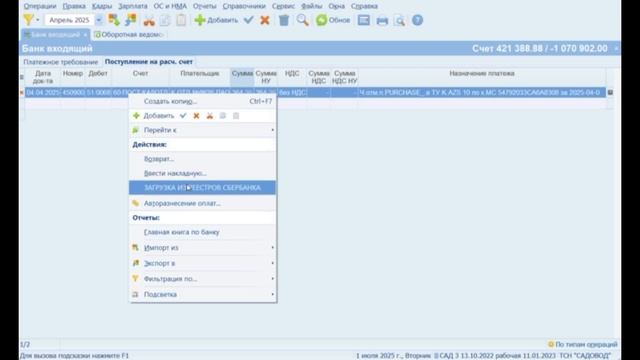Click the toolbar icon with green down arrow
The width and height of the screenshot is (640, 360).
(114, 20)
